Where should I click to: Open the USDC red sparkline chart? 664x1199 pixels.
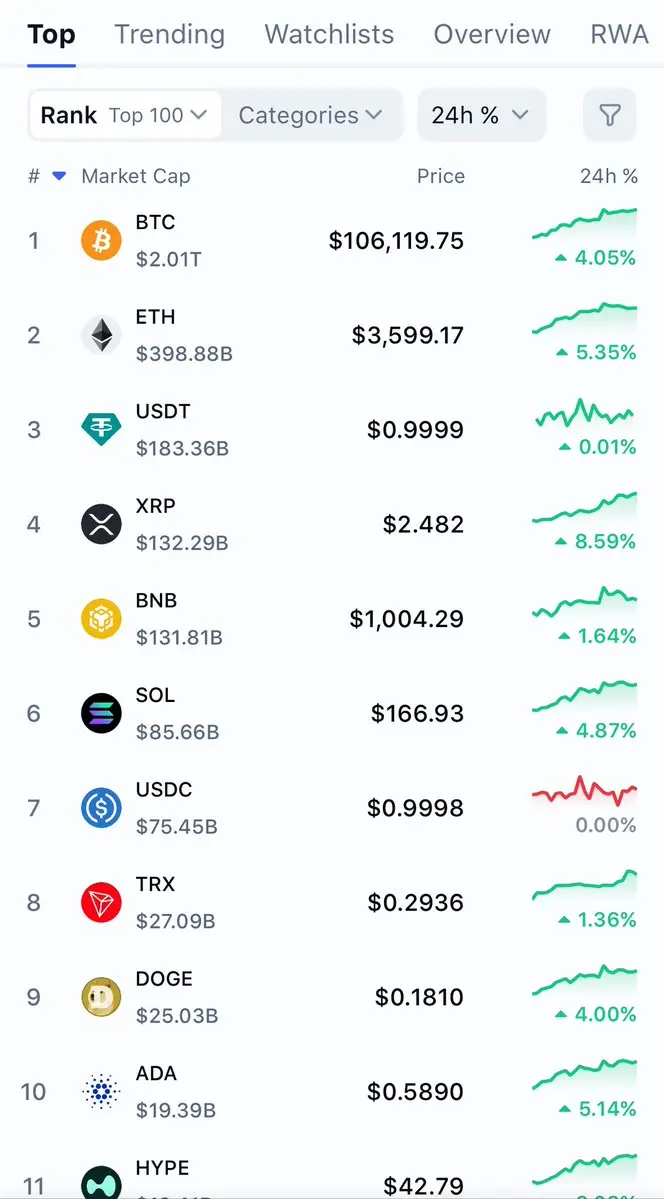[584, 791]
